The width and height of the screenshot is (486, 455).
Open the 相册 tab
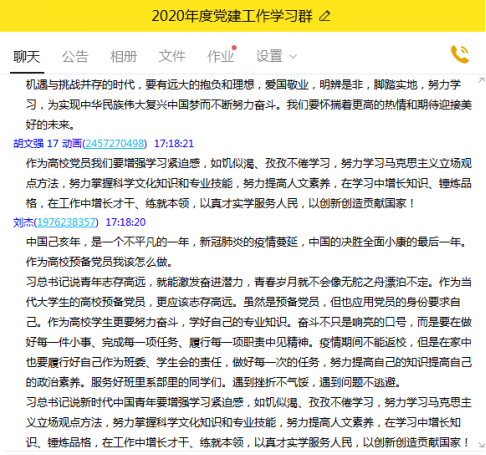[x=124, y=56]
